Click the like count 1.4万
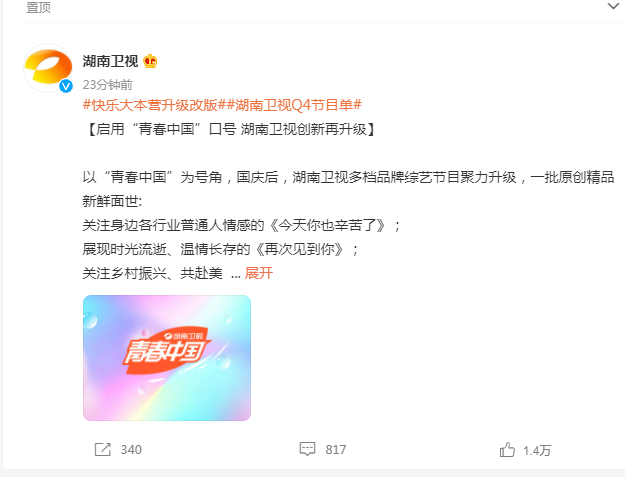Image resolution: width=625 pixels, height=477 pixels. [537, 451]
